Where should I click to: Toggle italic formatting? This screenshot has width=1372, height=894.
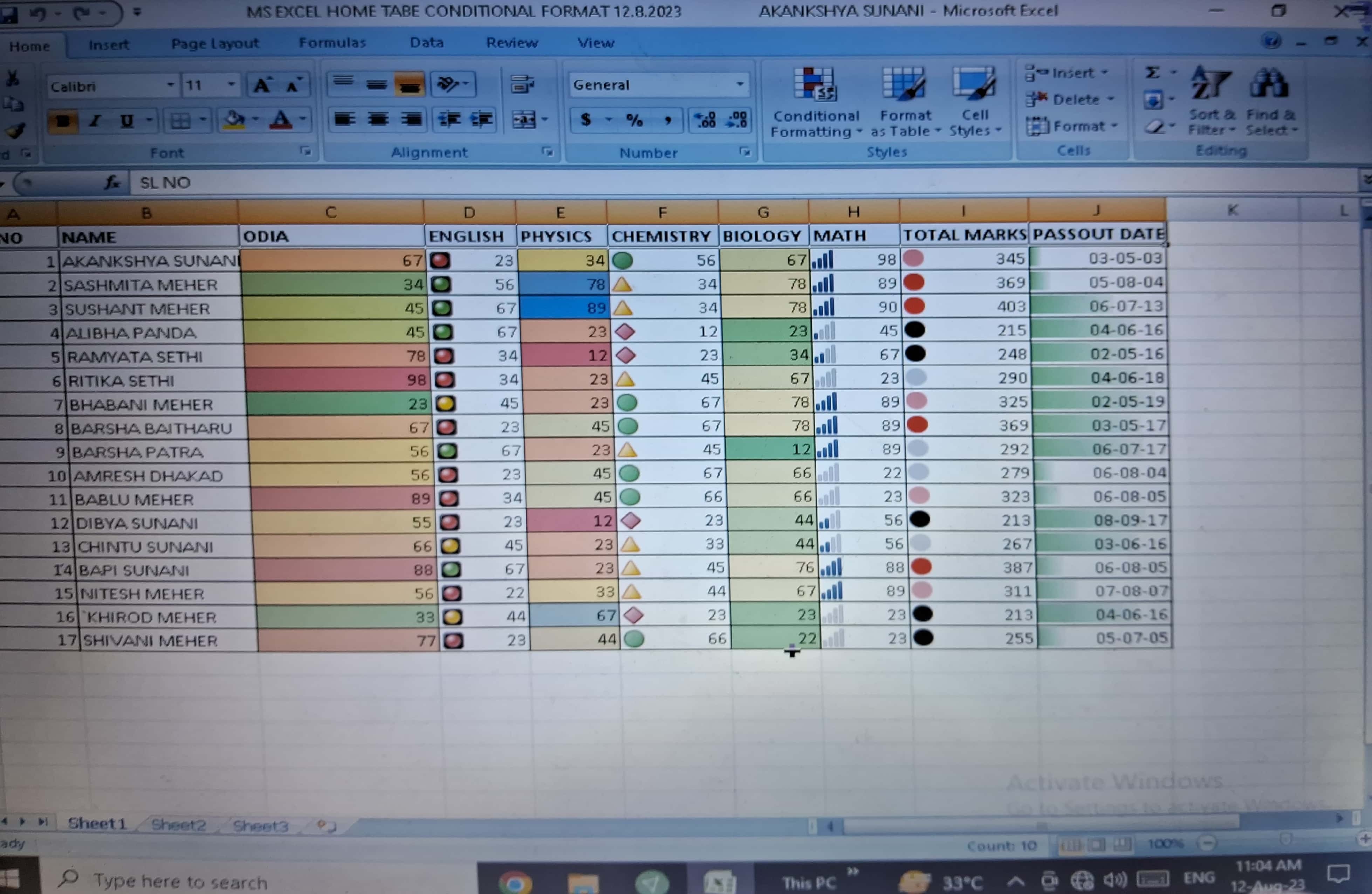95,121
